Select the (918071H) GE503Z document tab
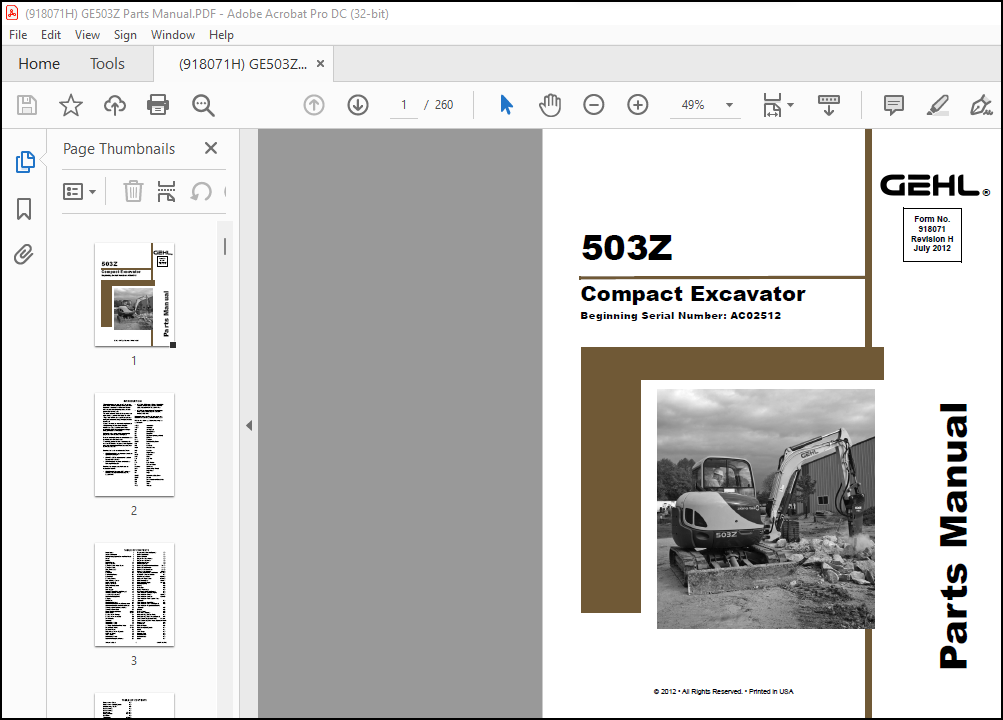The height and width of the screenshot is (720, 1003). click(242, 64)
